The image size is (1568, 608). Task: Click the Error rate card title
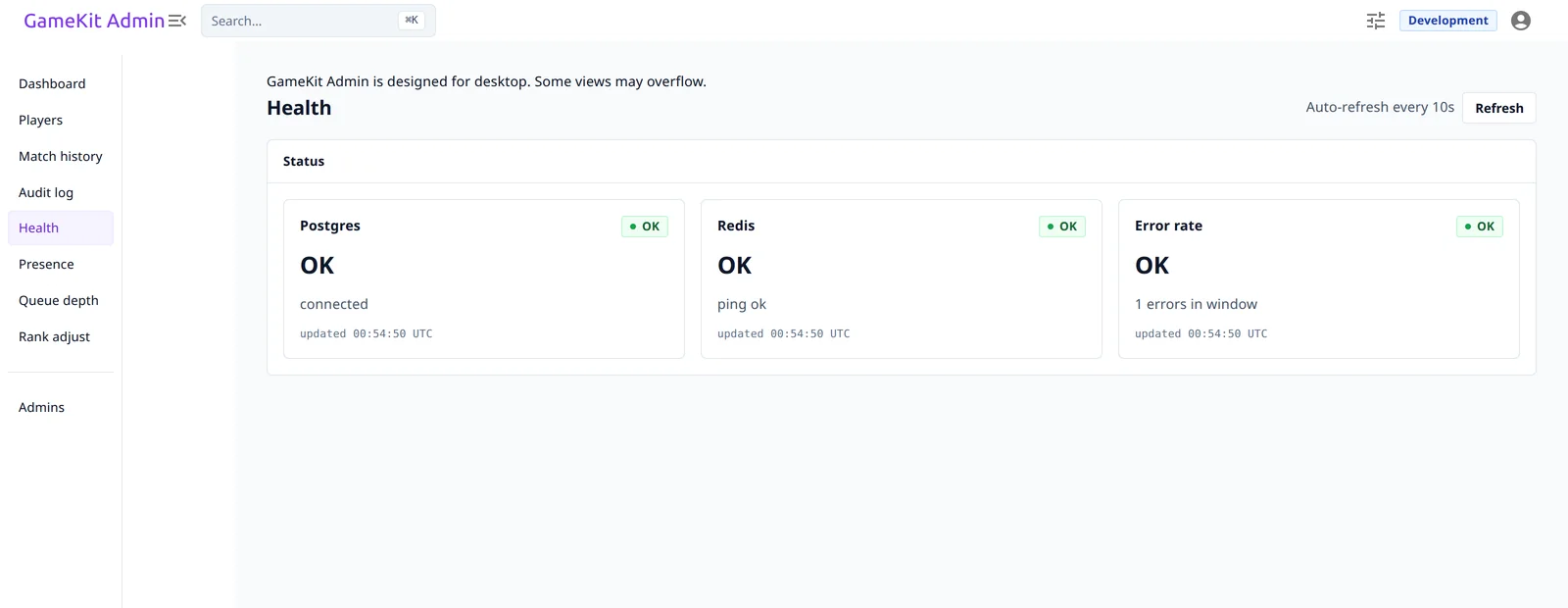[x=1168, y=227]
